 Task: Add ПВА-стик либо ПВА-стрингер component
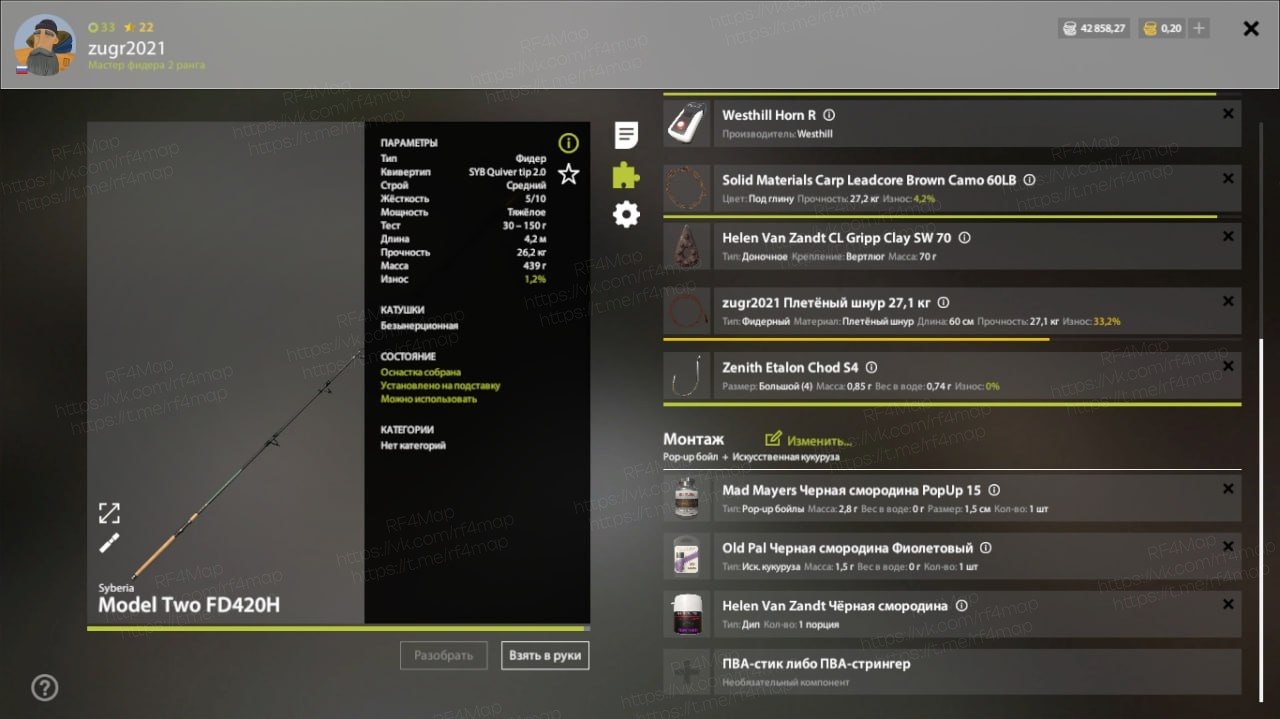coord(952,672)
